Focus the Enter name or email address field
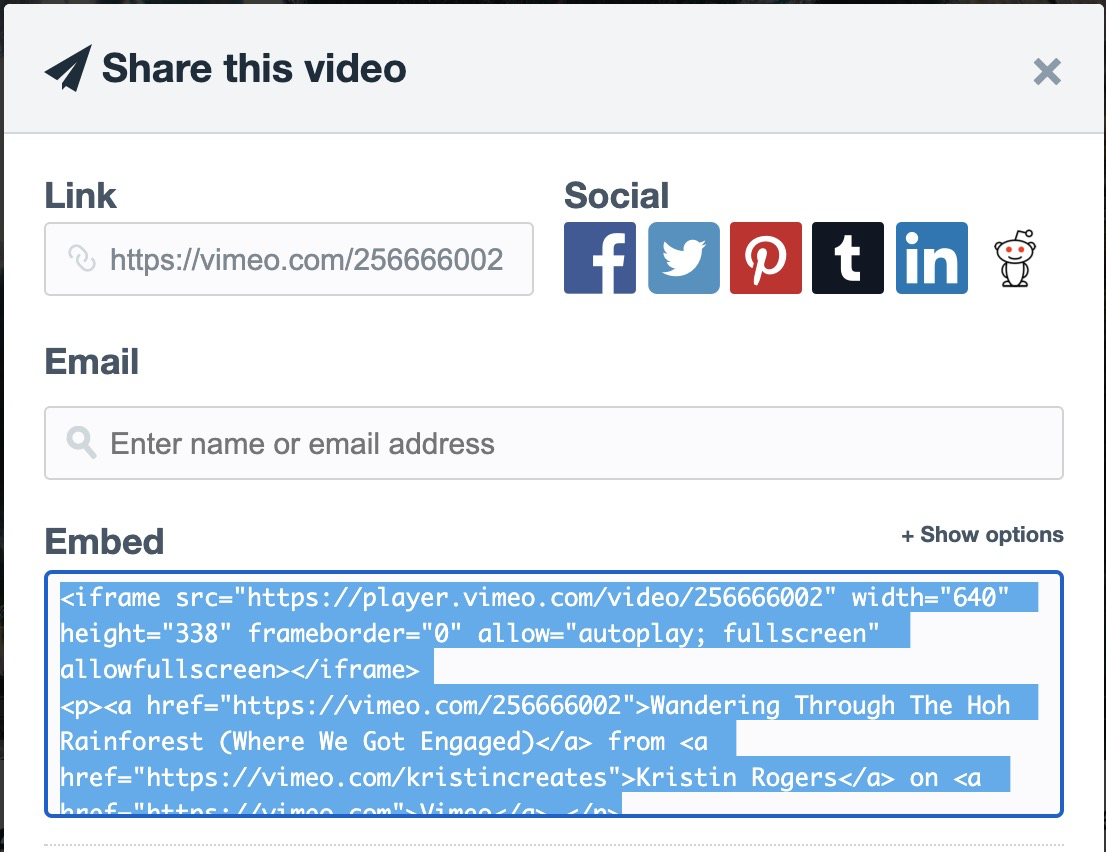The width and height of the screenshot is (1106, 852). 554,443
